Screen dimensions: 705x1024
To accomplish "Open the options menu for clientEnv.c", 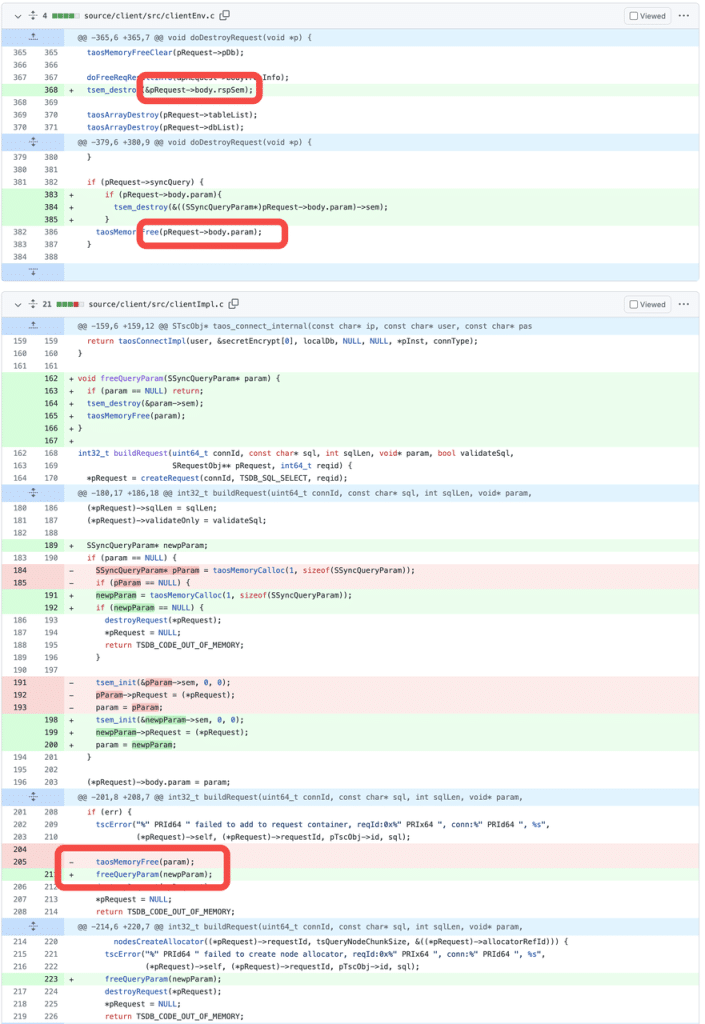I will click(x=684, y=16).
